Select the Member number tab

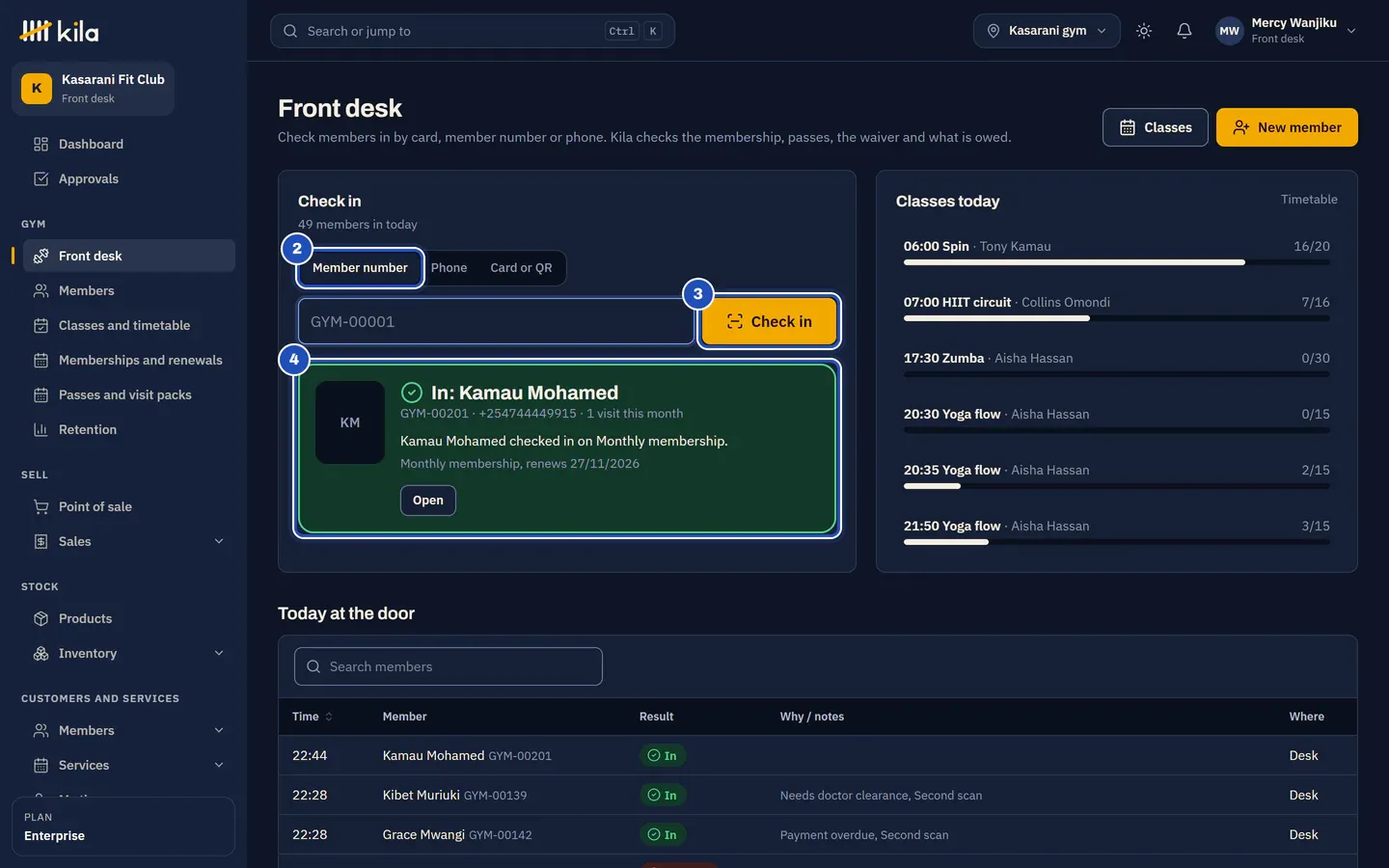coord(360,268)
